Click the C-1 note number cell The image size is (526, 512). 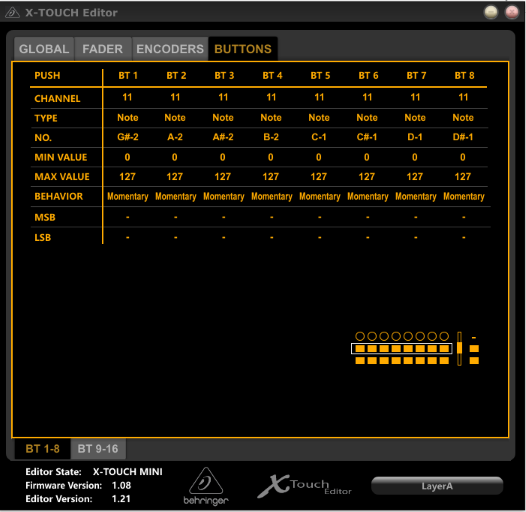coord(319,137)
